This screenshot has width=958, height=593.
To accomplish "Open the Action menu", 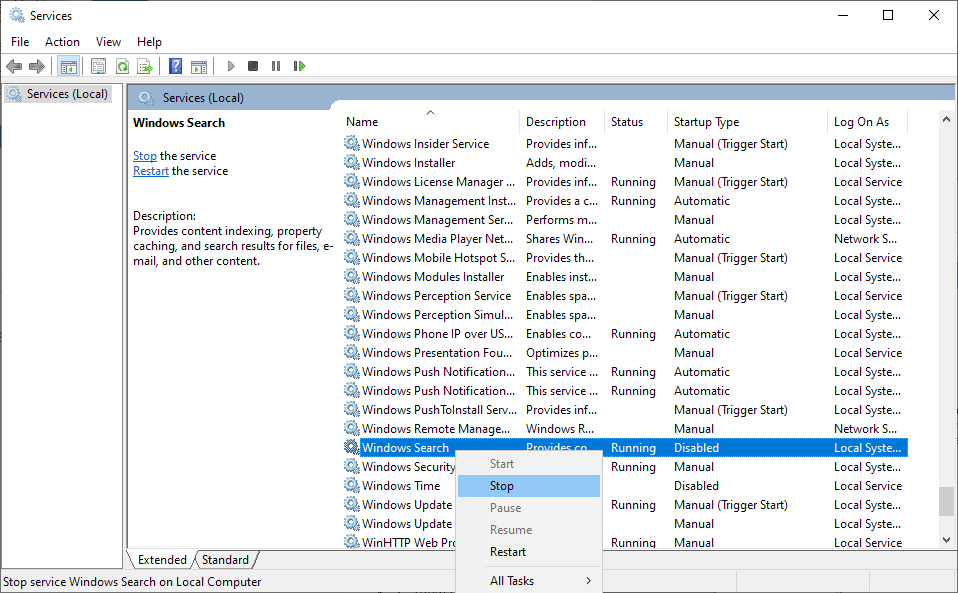I will click(62, 42).
